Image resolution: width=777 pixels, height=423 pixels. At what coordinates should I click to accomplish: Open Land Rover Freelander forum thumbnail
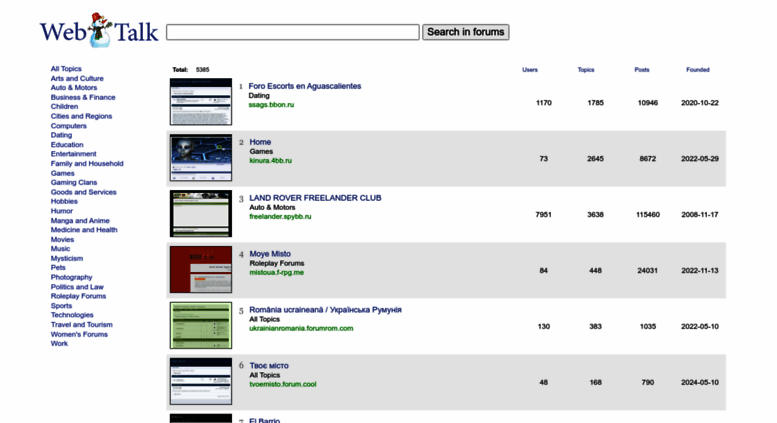click(201, 213)
